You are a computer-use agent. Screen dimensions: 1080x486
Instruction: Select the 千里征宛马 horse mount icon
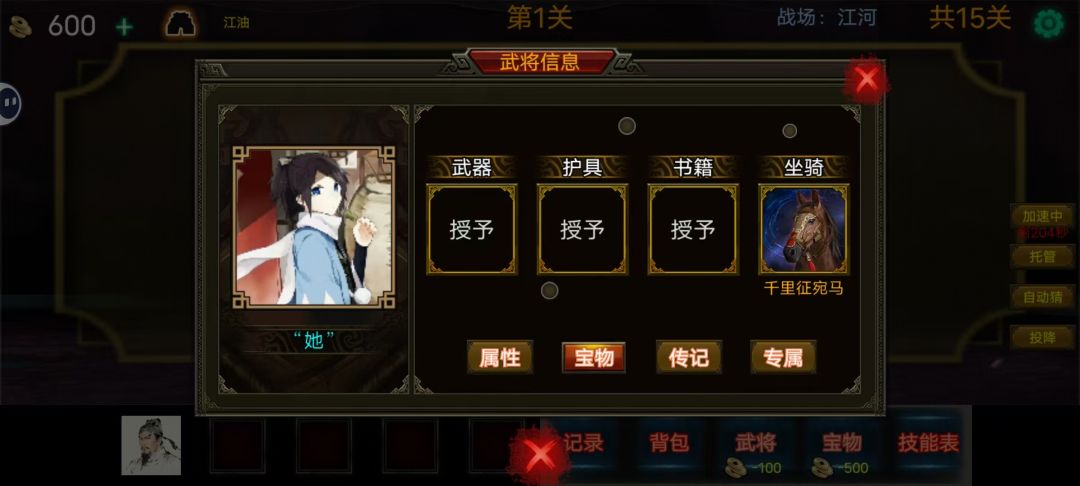pyautogui.click(x=804, y=229)
